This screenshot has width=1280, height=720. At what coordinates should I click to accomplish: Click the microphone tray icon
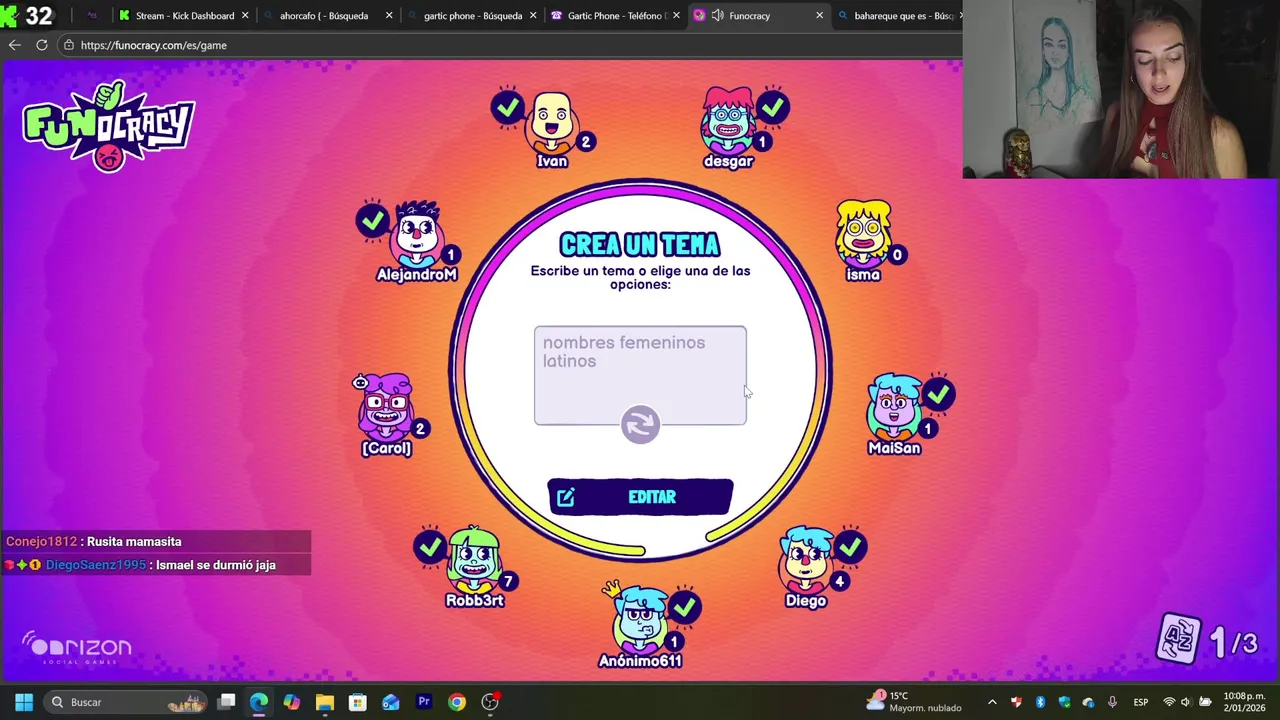[x=1112, y=702]
